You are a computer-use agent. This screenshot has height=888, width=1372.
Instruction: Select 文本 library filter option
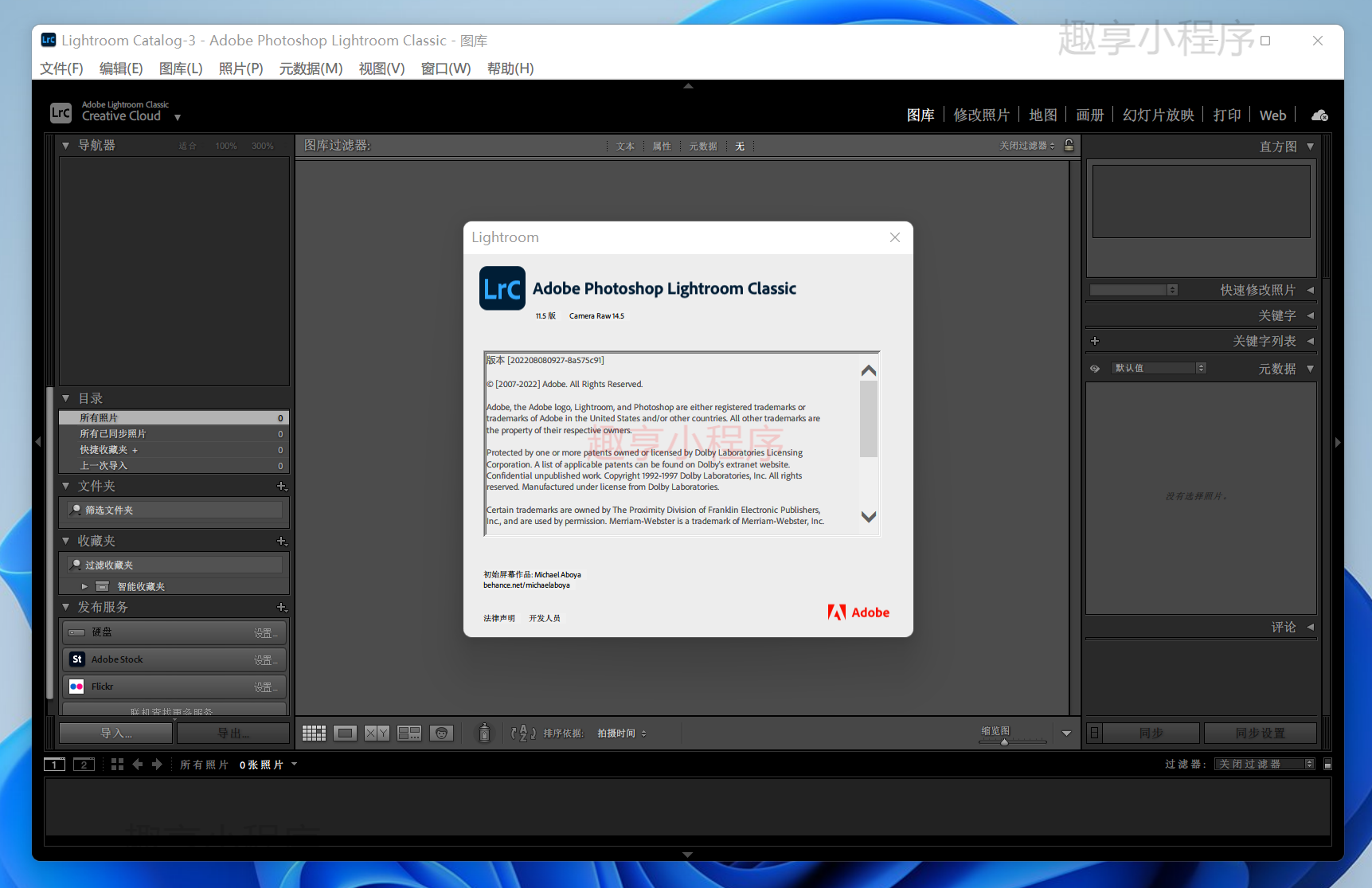pos(625,146)
